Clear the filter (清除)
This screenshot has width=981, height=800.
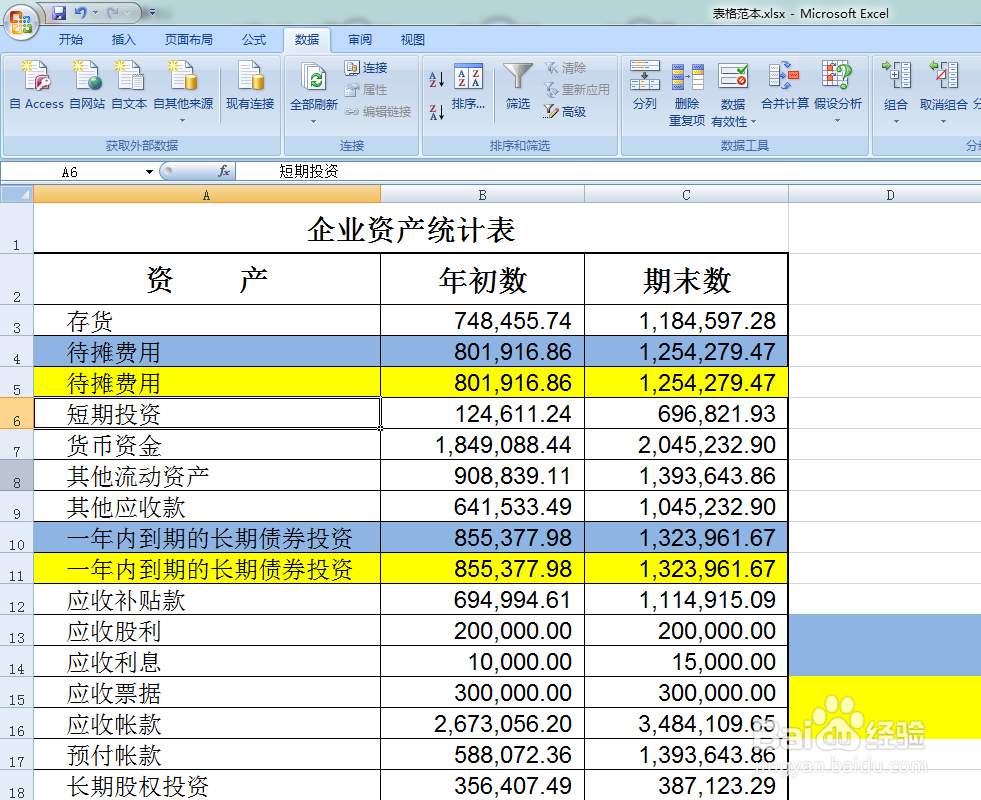565,68
